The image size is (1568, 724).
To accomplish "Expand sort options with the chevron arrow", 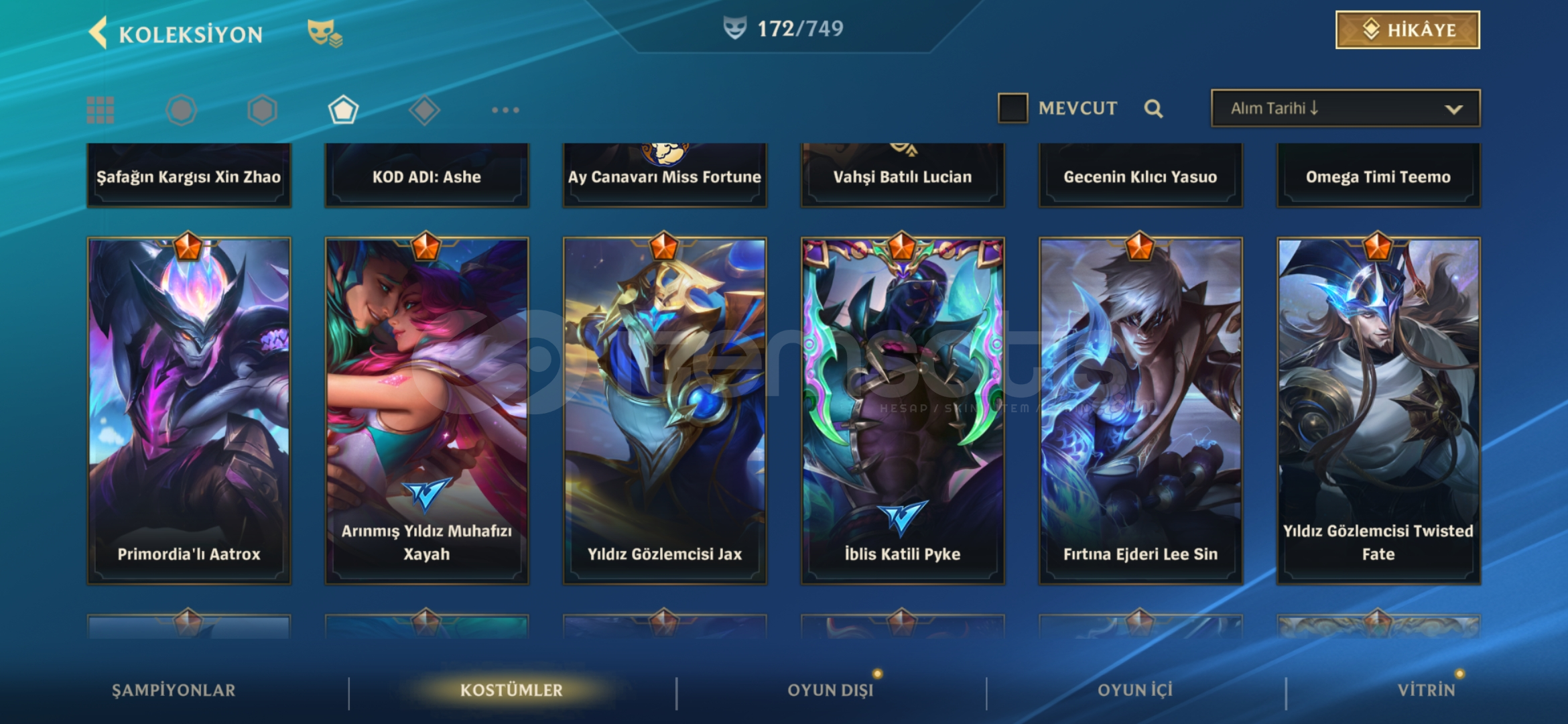I will [x=1453, y=109].
